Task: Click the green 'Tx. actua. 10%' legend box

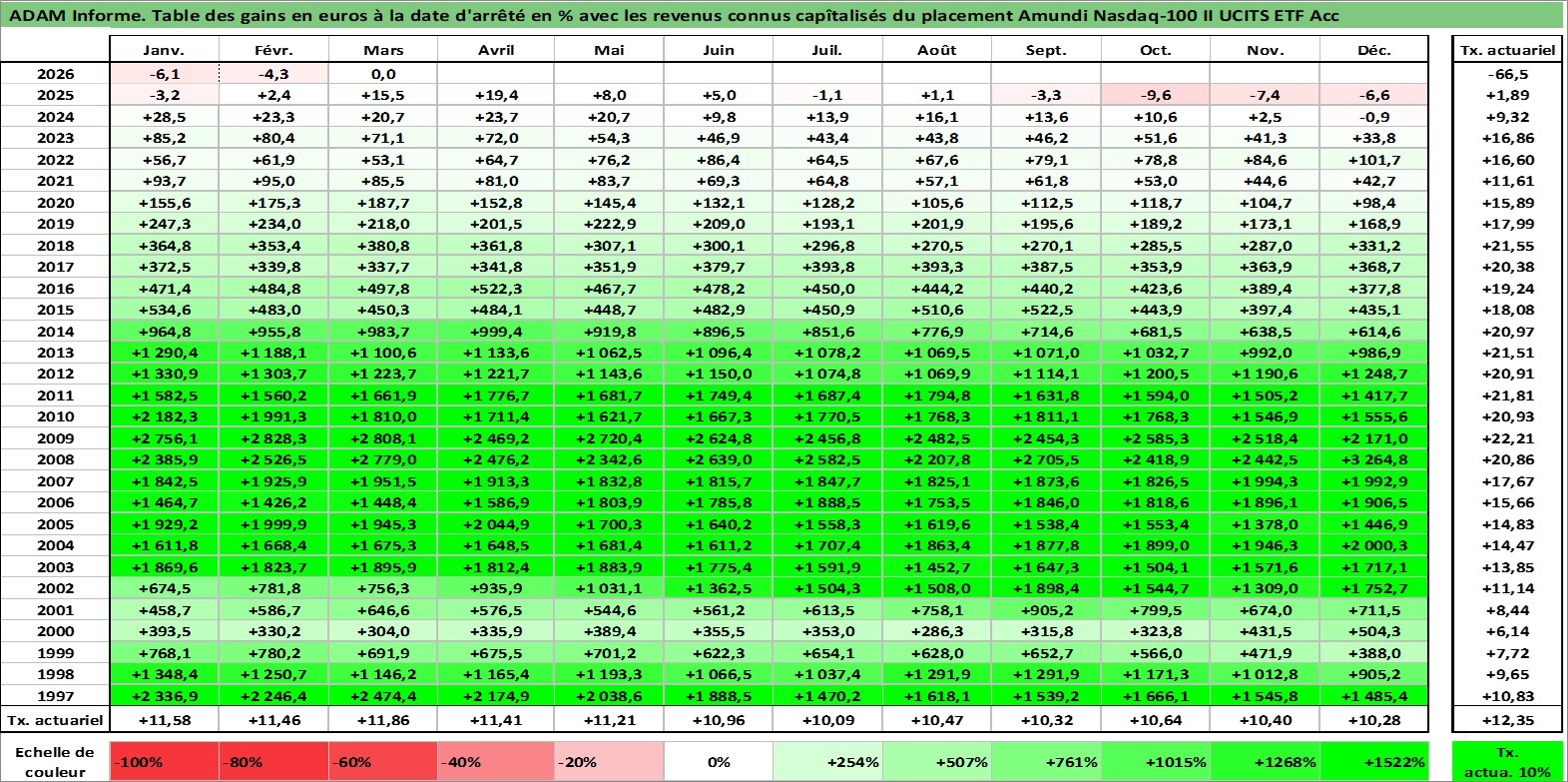Action: 1507,761
